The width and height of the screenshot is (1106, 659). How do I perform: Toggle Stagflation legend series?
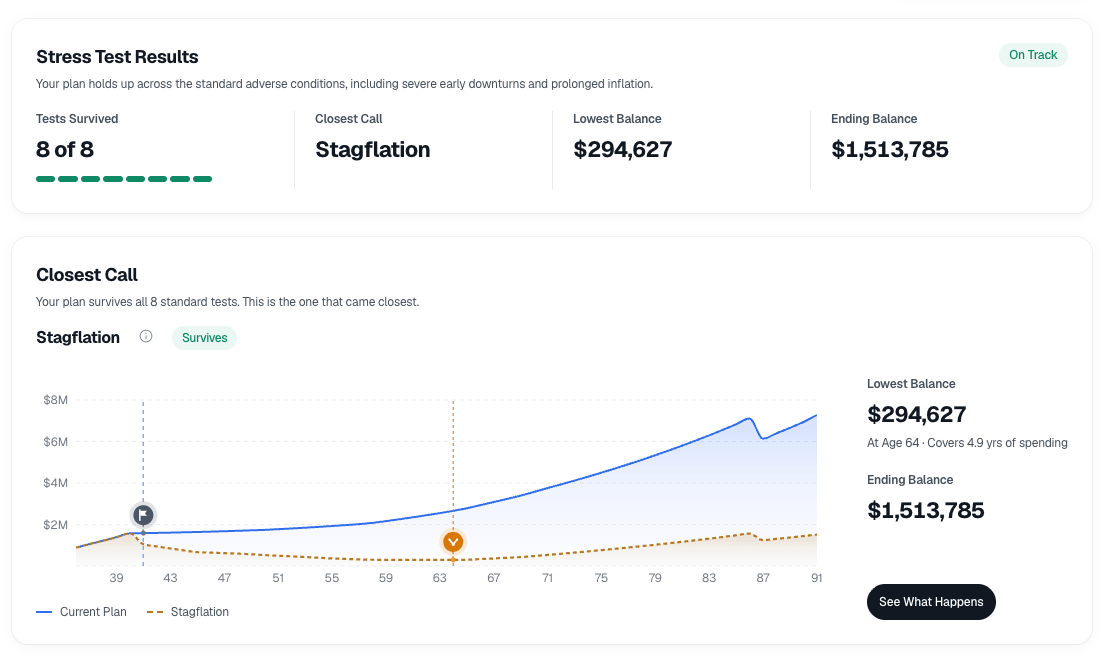pos(188,612)
